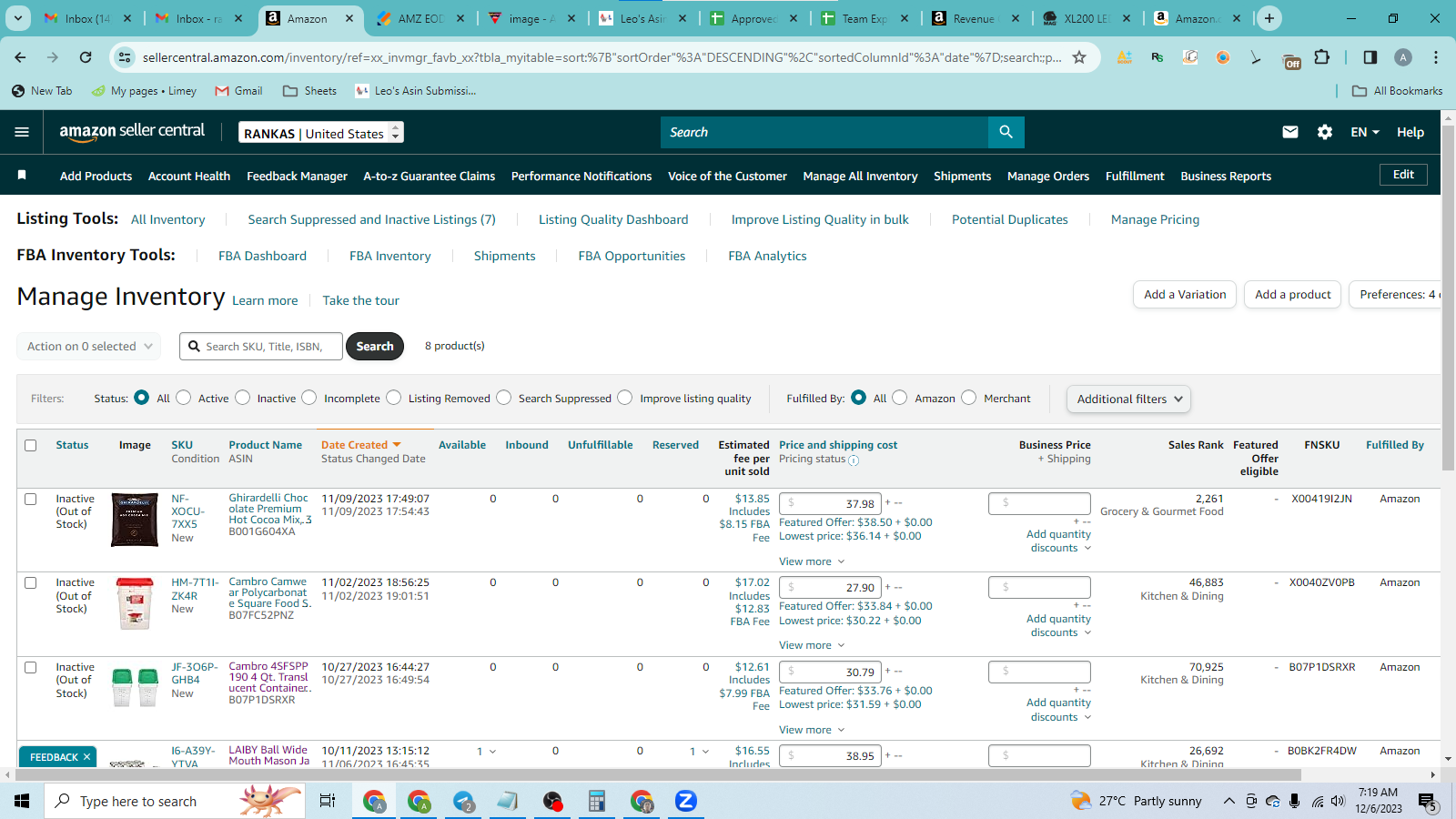Open the EN language dropdown
Viewport: 1456px width, 819px height.
(1365, 132)
